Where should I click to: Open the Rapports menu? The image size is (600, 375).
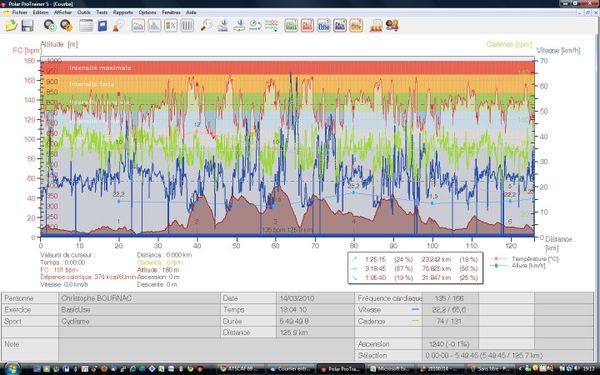(123, 12)
